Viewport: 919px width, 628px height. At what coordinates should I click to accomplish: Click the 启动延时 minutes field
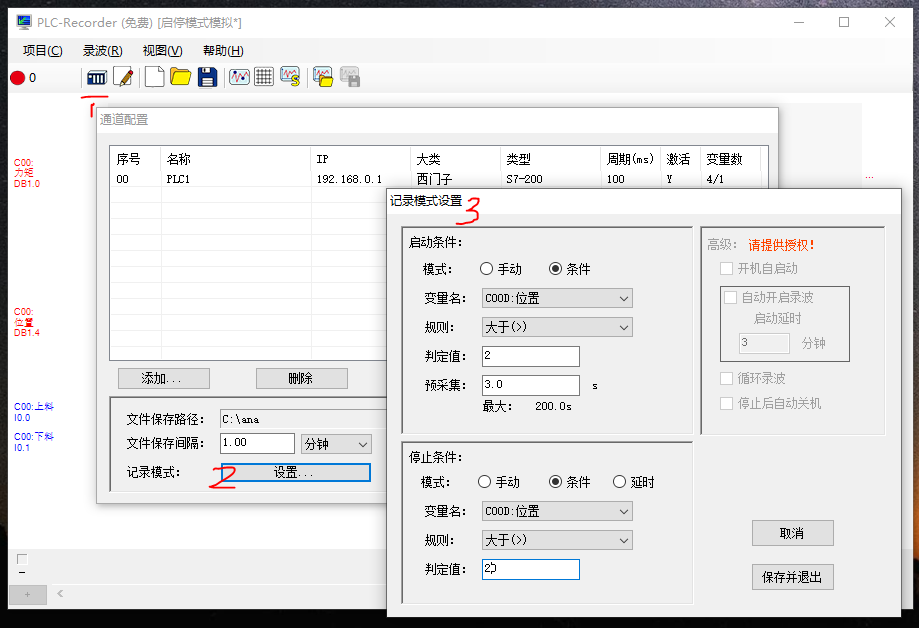764,342
